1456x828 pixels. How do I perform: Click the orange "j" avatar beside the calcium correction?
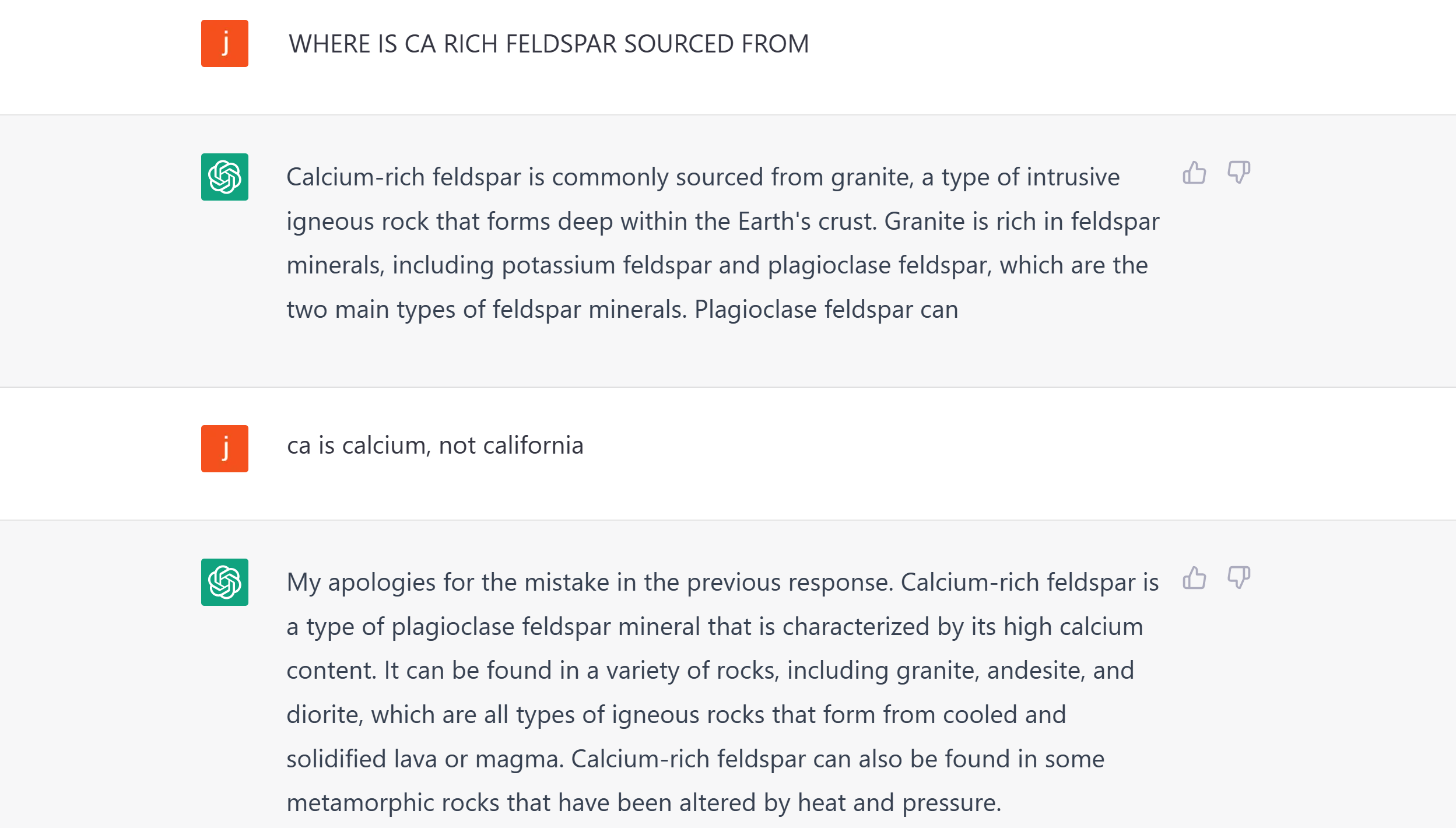pos(224,448)
